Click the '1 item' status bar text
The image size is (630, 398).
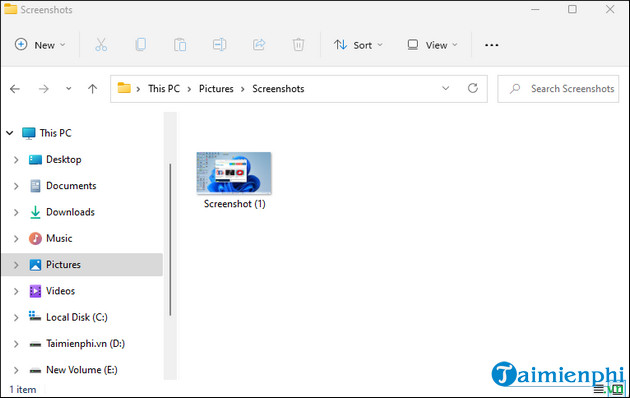[x=22, y=390]
